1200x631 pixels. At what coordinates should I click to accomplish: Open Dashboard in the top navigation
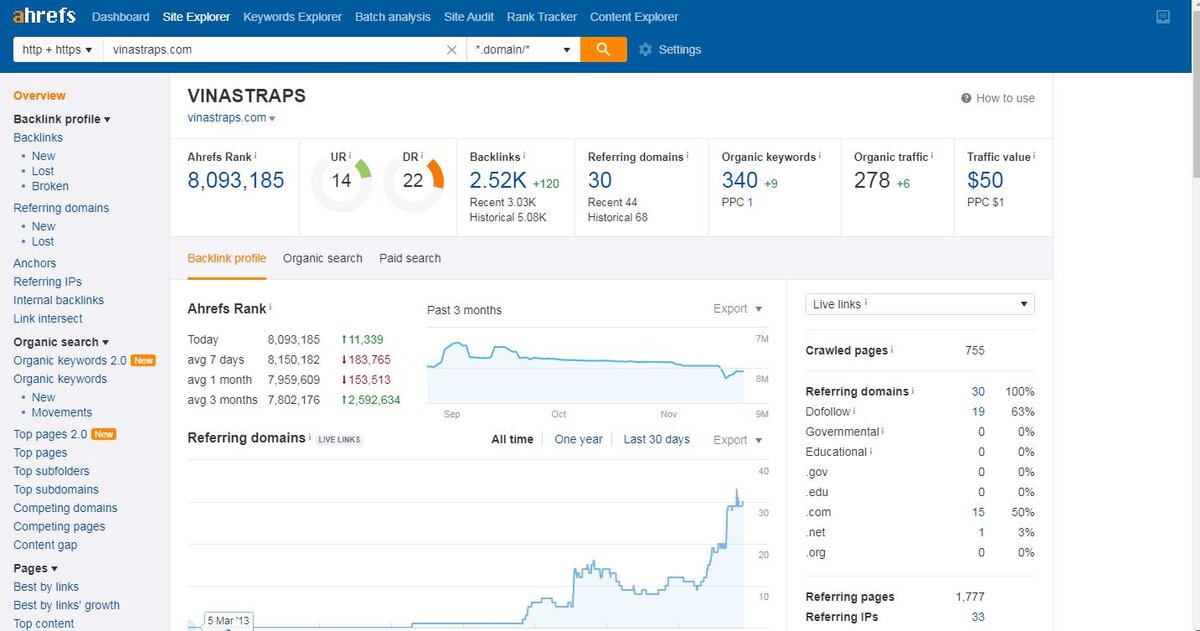(120, 17)
